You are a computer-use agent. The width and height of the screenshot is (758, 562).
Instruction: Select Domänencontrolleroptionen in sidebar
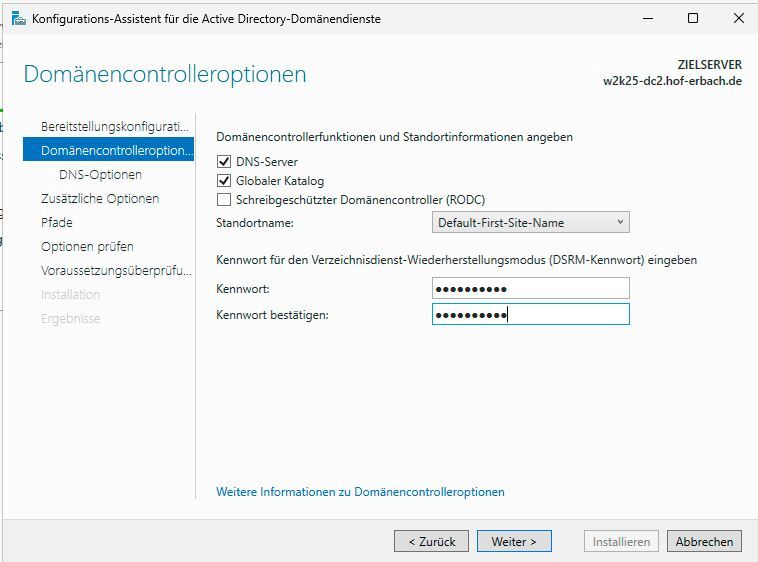pos(108,150)
